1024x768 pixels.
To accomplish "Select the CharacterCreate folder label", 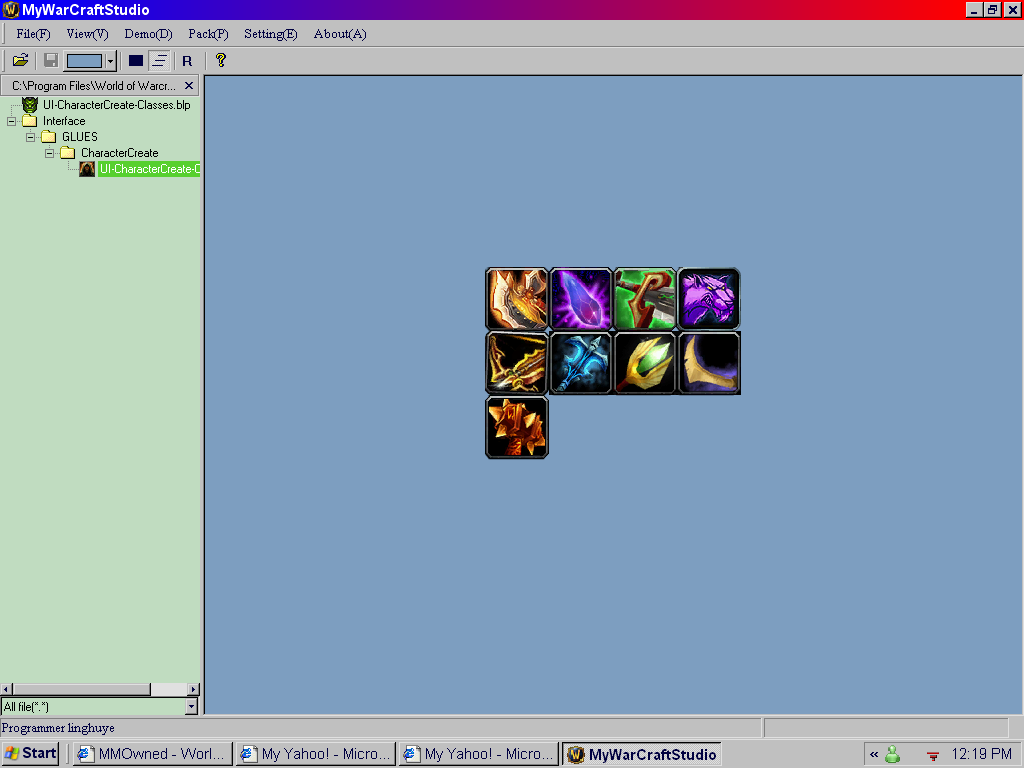I will coord(120,153).
